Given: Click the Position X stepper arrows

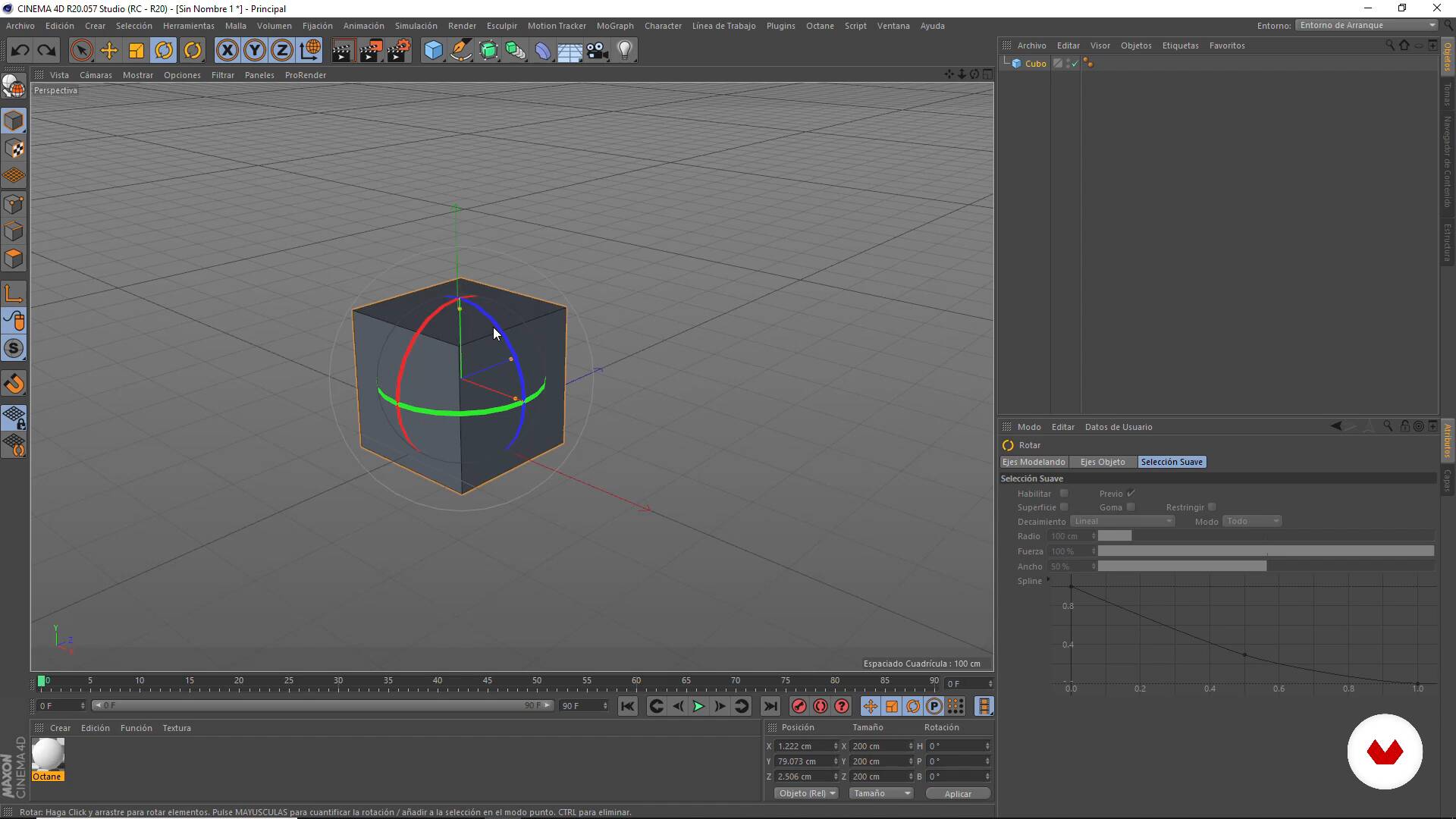Looking at the screenshot, I should coord(836,746).
